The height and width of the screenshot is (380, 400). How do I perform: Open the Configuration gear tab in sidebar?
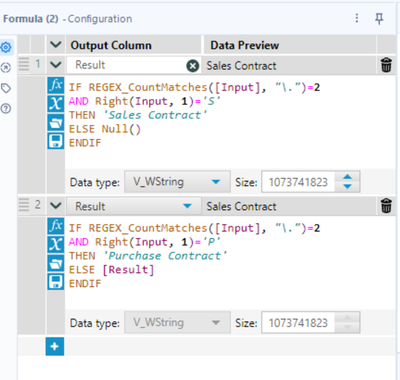pyautogui.click(x=6, y=47)
